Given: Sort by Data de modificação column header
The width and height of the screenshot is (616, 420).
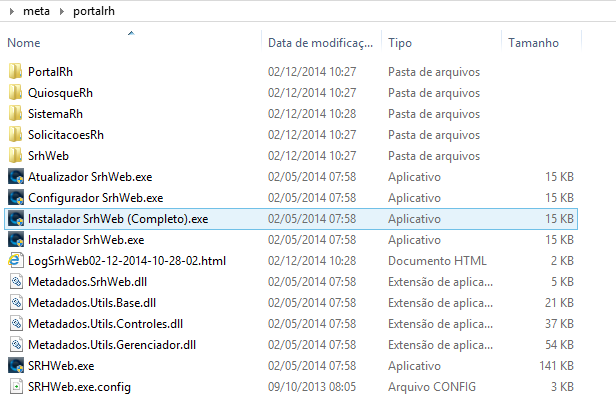Looking at the screenshot, I should coord(321,42).
